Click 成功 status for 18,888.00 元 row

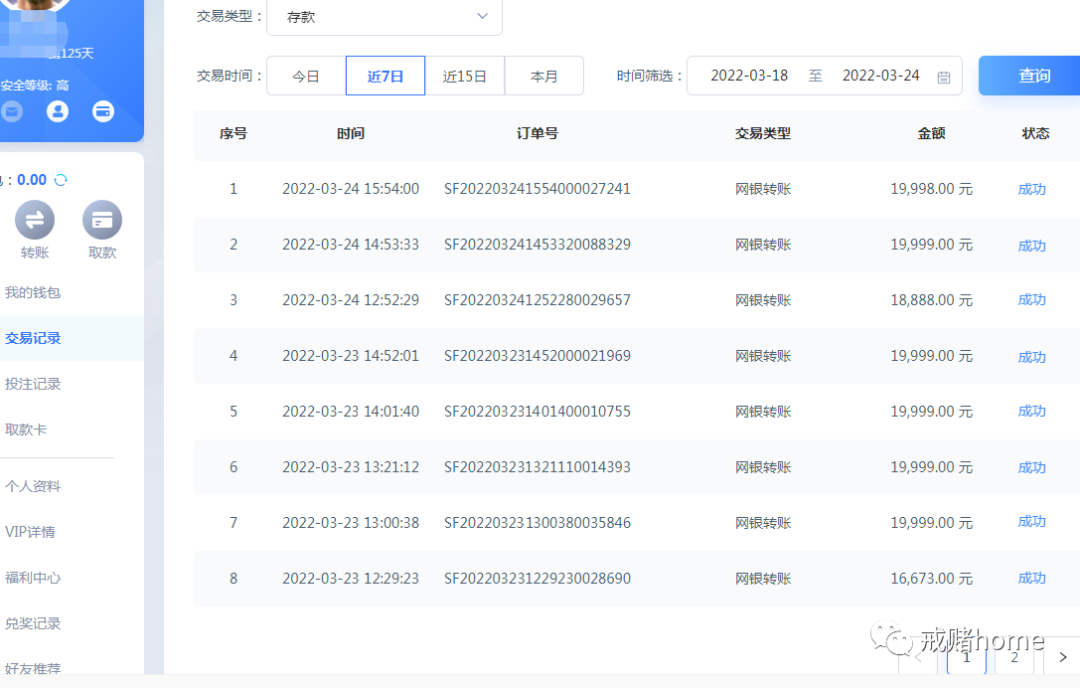point(1032,300)
